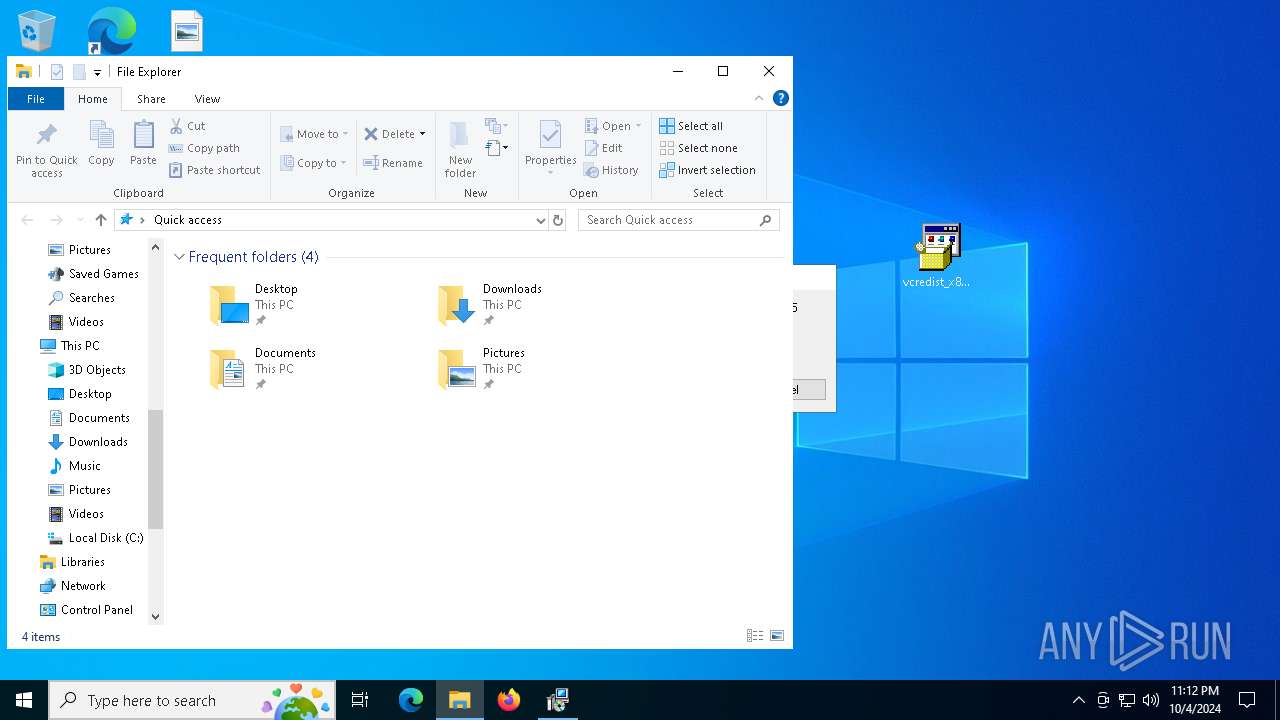Open File Explorer help icon

pyautogui.click(x=781, y=98)
